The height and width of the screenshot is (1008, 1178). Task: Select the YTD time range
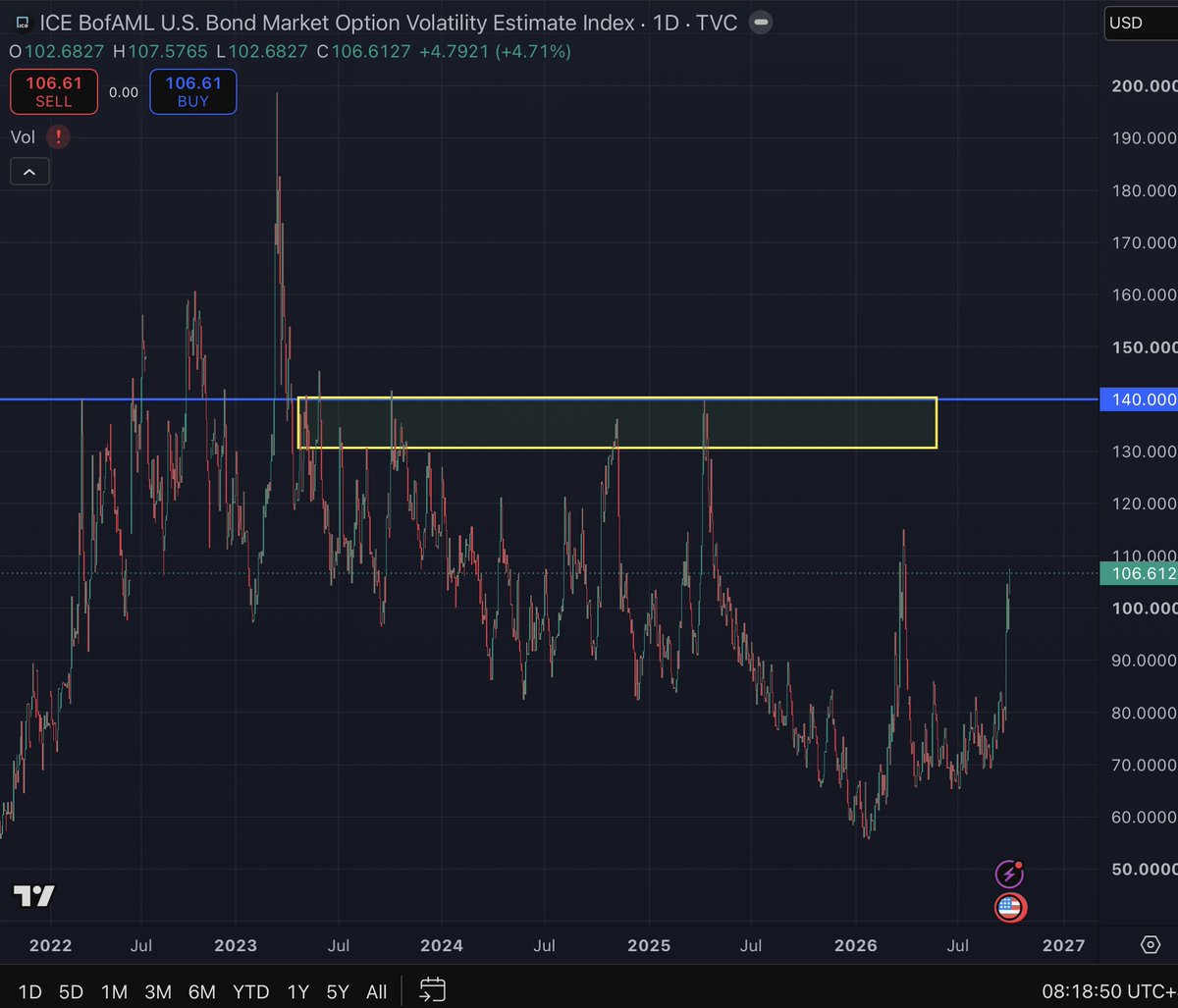251,991
